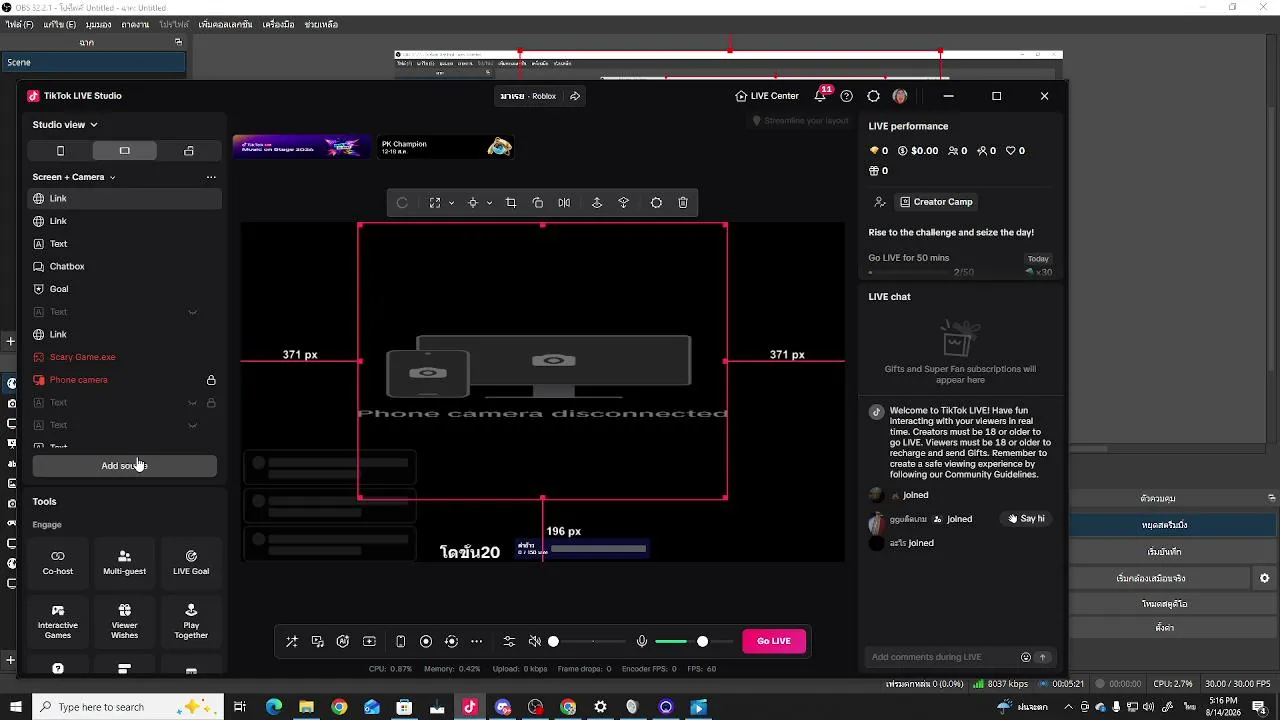
Task: Open the Viewer Wishes tool
Action: coord(124,620)
